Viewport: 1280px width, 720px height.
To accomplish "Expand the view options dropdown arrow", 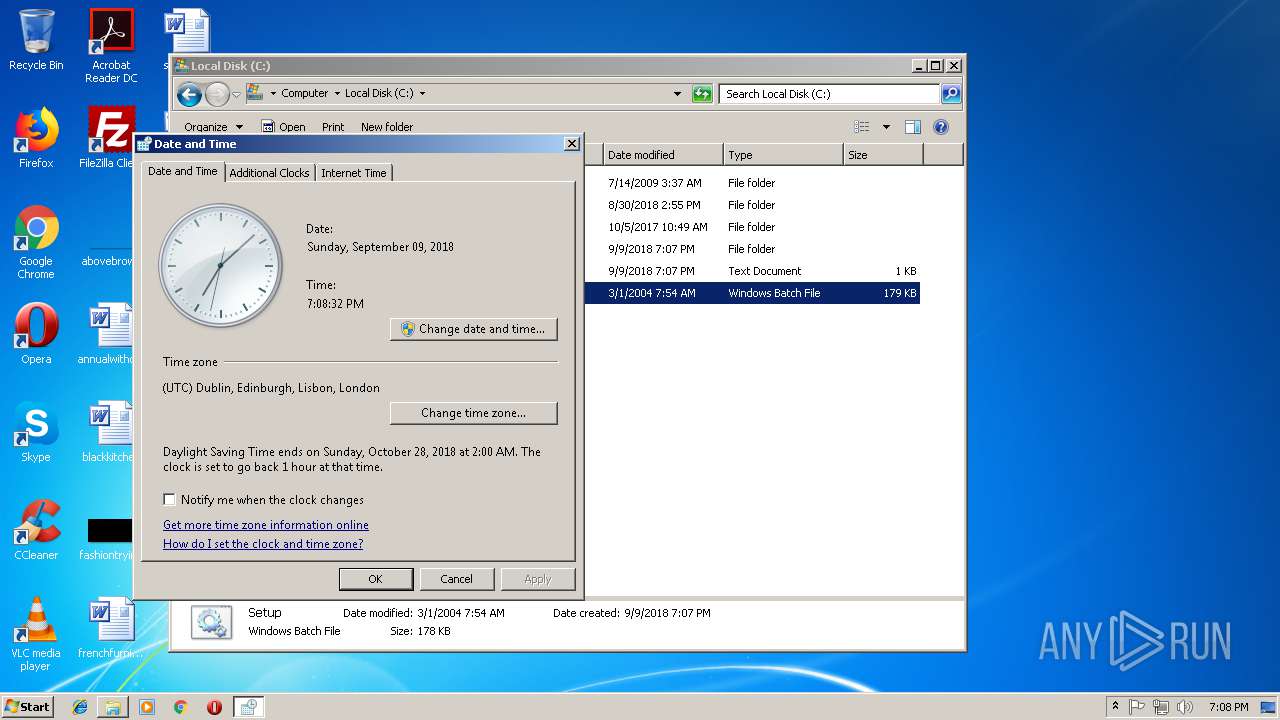I will pos(886,127).
